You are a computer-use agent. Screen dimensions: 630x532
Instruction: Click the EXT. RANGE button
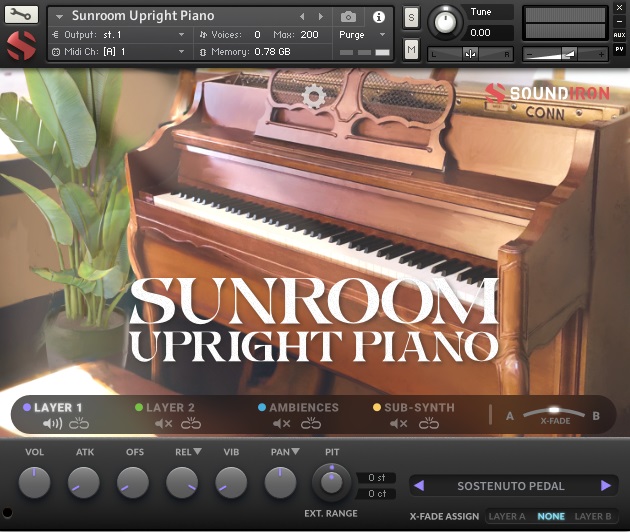click(x=331, y=513)
